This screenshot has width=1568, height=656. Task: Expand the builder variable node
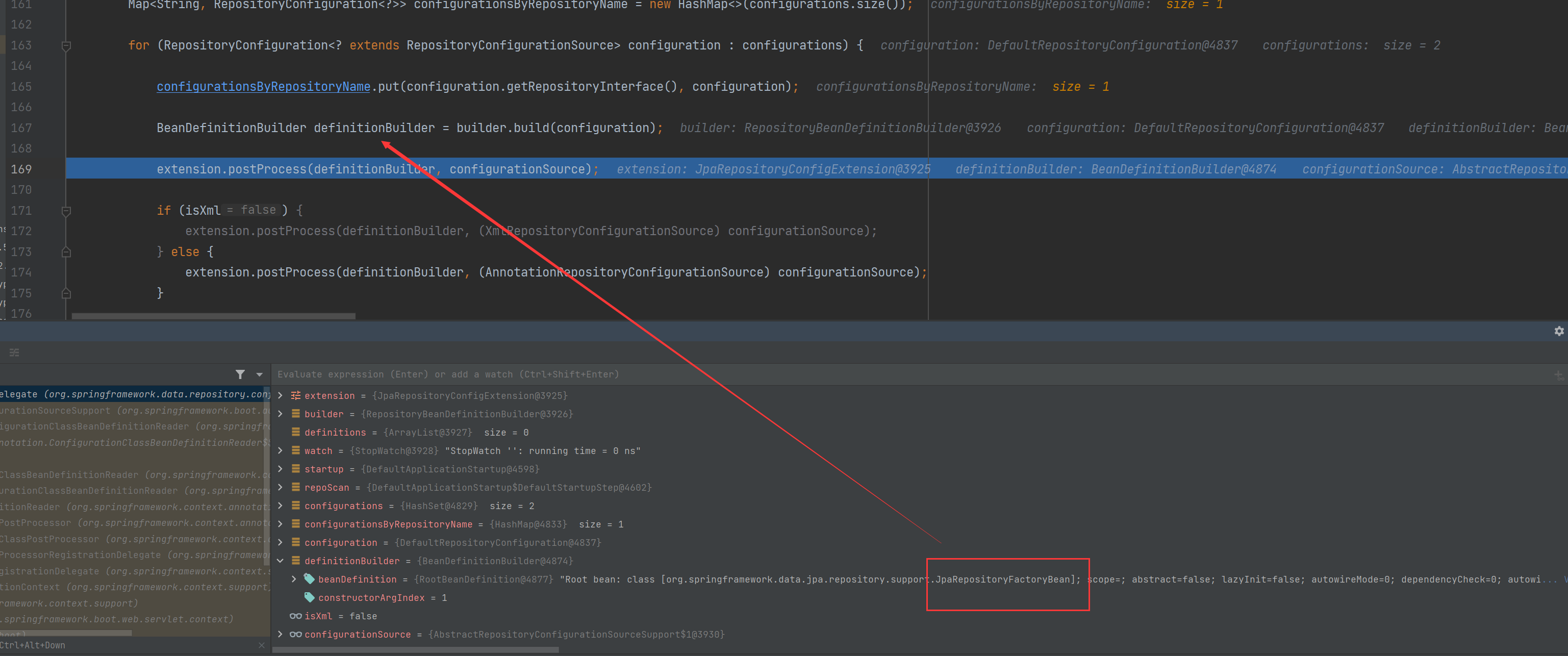click(280, 414)
